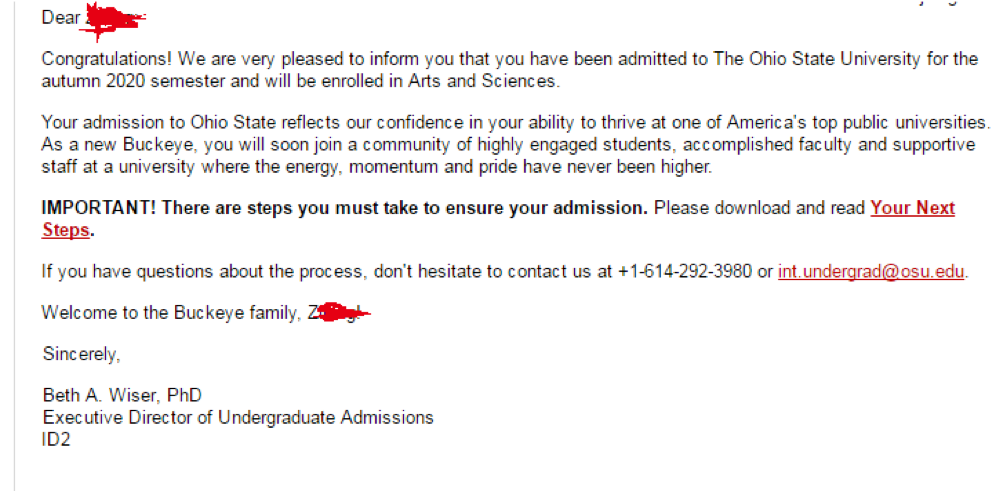Click the Sincerely, closing line
Viewport: 1004px width, 491px height.
coord(81,354)
